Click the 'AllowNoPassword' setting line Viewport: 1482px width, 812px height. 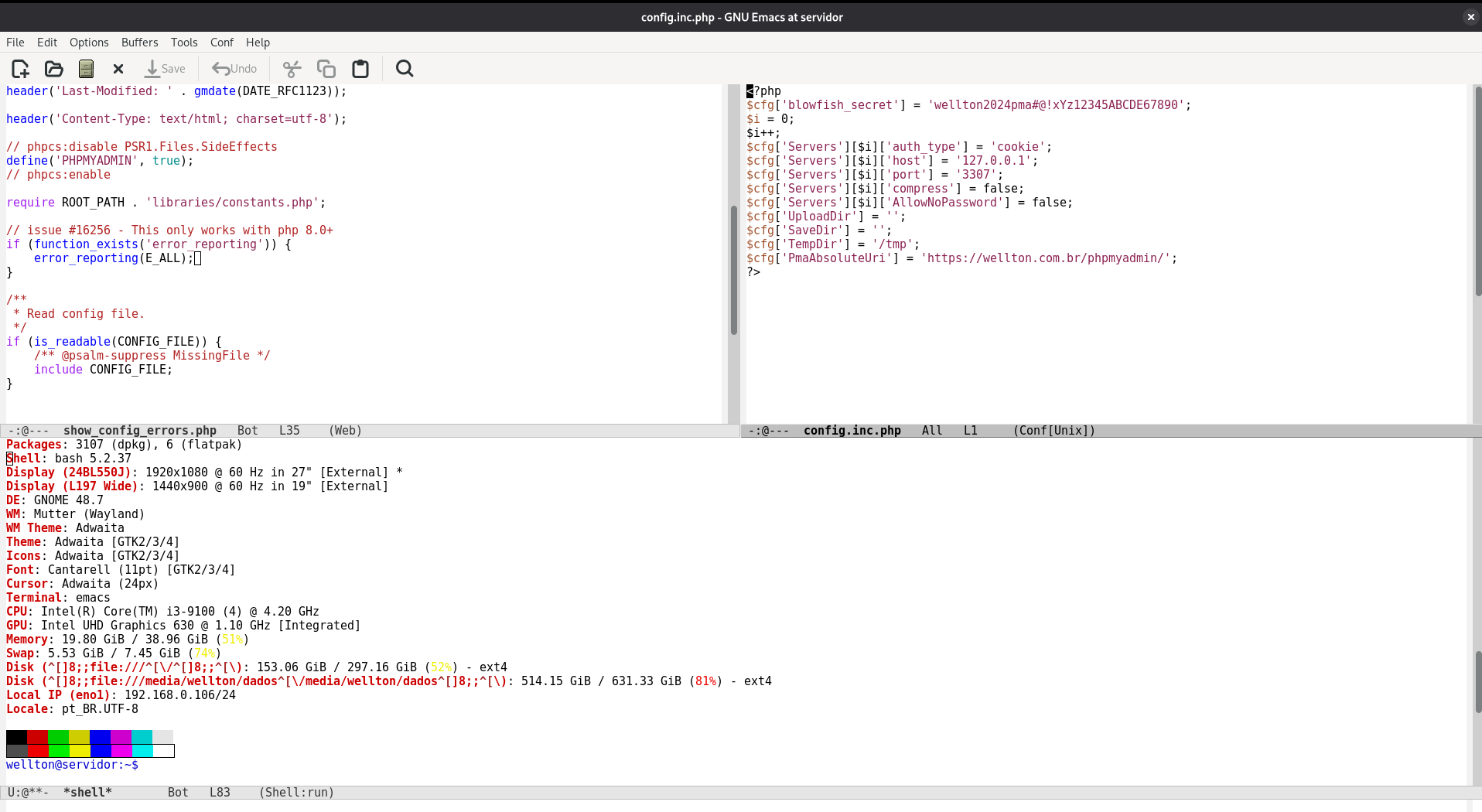coord(910,203)
